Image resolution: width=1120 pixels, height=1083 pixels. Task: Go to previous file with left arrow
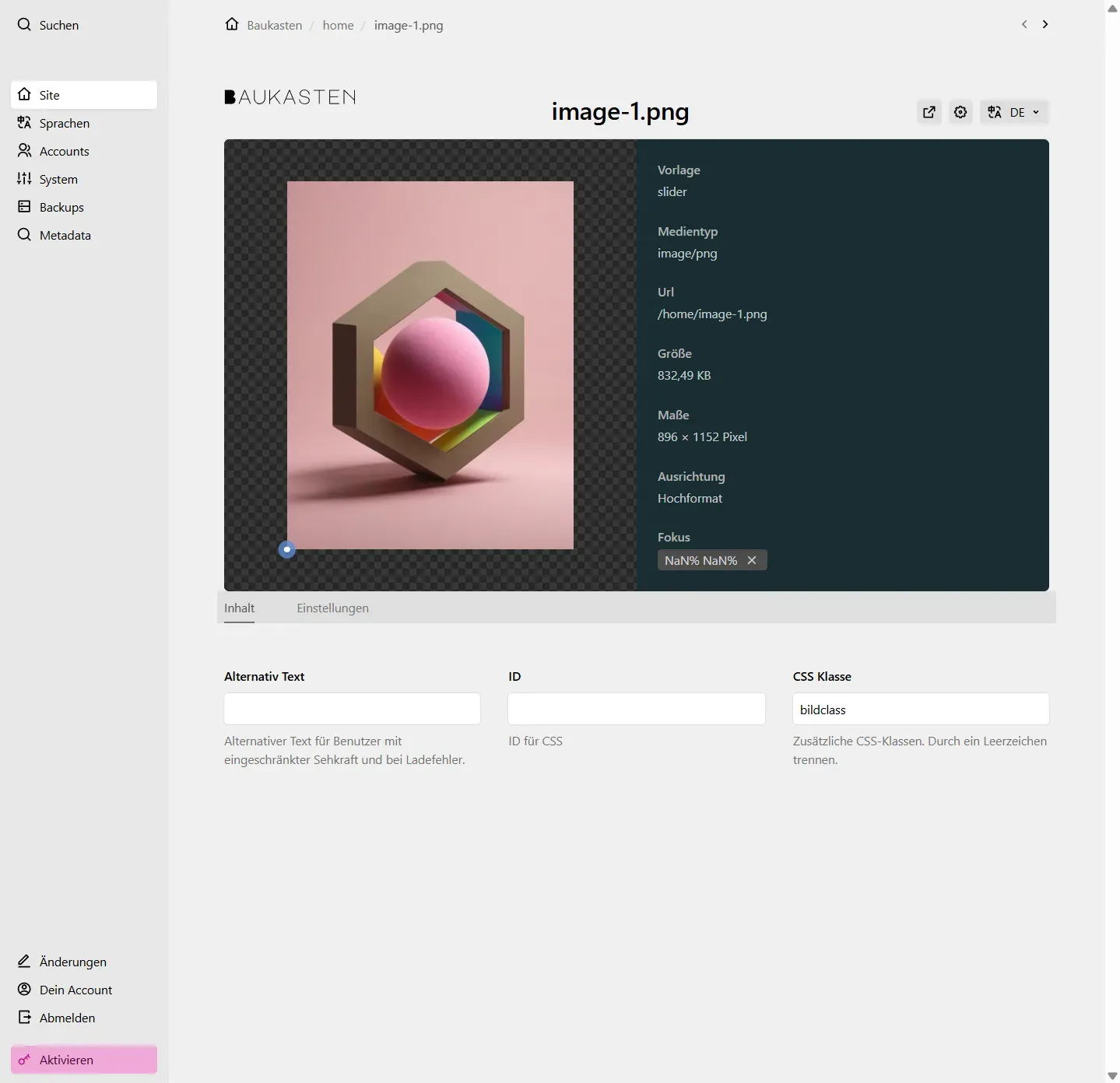pos(1024,25)
